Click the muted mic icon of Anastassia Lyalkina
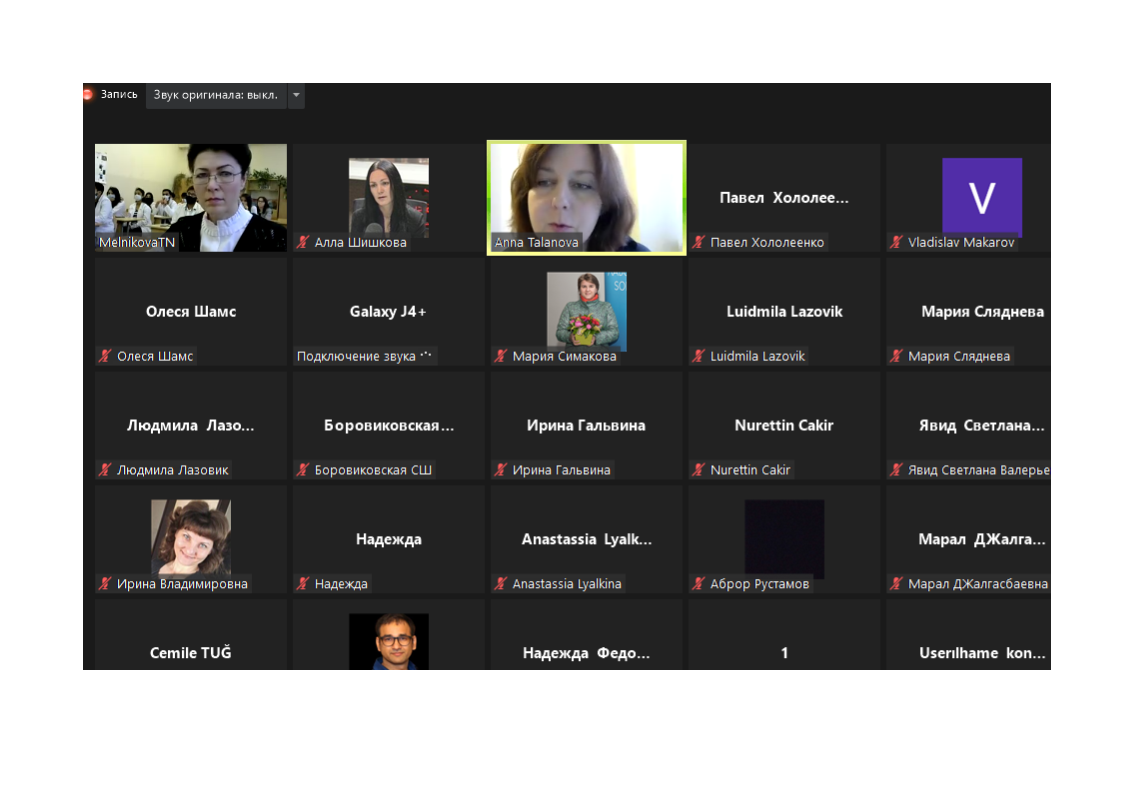1122x793 pixels. pyautogui.click(x=502, y=583)
